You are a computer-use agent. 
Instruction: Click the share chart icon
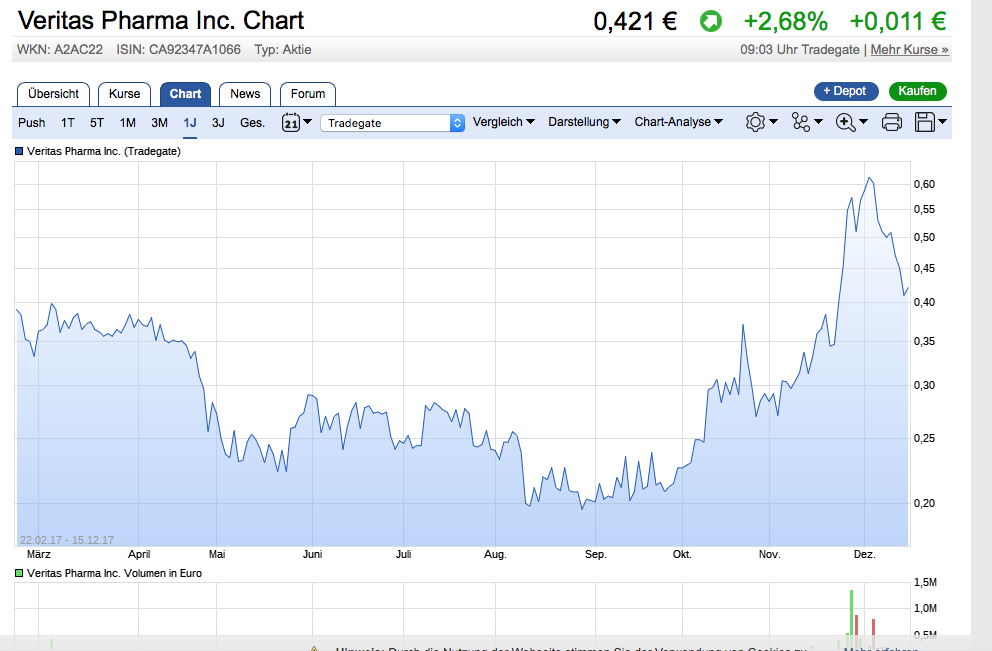(803, 121)
